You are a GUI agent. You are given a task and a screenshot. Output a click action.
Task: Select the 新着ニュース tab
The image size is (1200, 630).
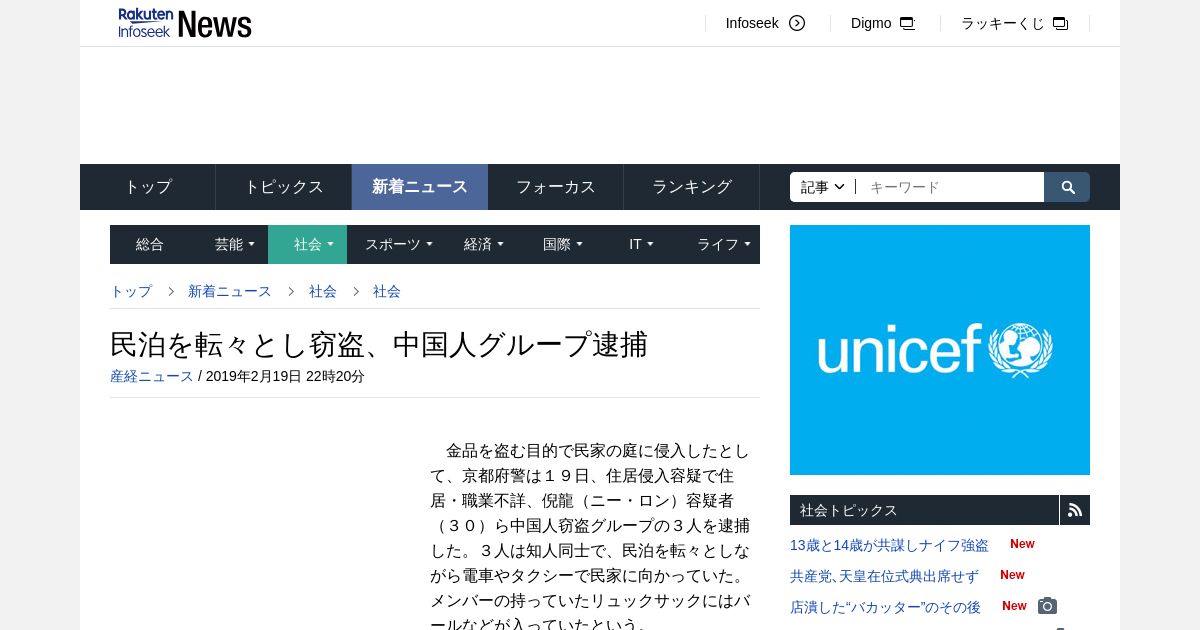coord(420,187)
